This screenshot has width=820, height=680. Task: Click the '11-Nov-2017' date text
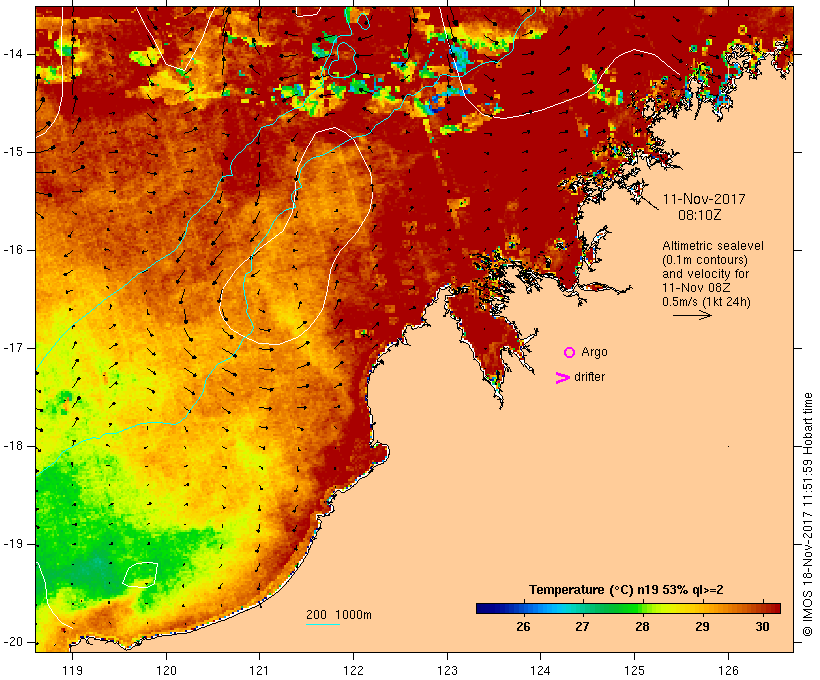pyautogui.click(x=704, y=199)
